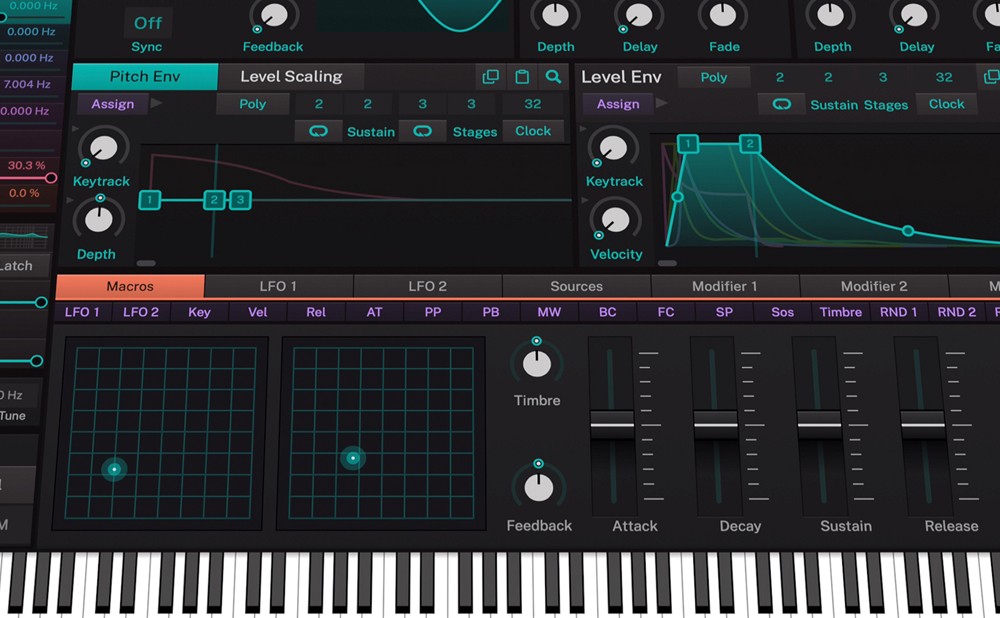The image size is (1000, 618).
Task: Click the copy icon in Pitch Env header
Action: click(x=490, y=77)
